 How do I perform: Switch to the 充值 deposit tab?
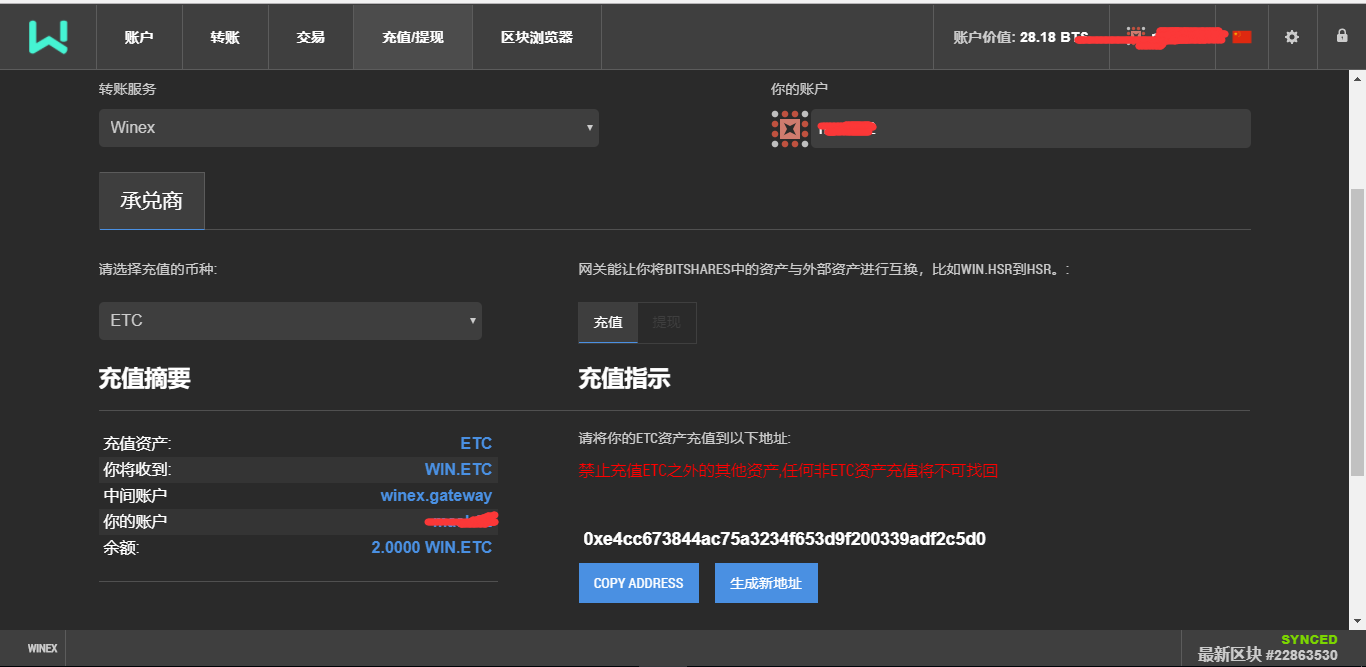[608, 322]
